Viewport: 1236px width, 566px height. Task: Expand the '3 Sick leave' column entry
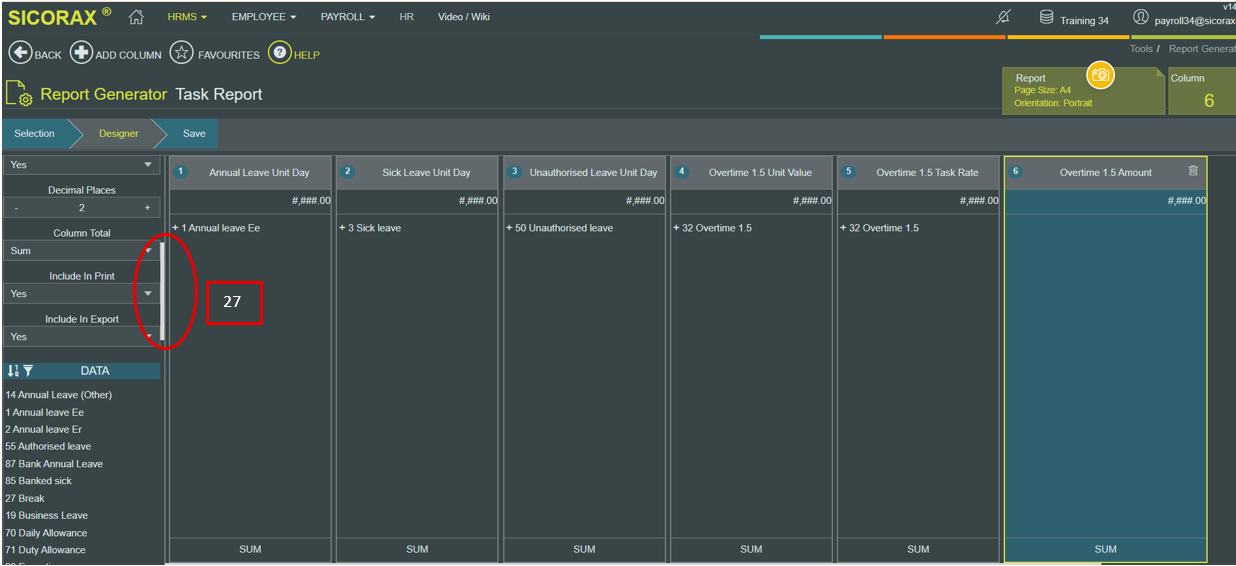click(342, 228)
